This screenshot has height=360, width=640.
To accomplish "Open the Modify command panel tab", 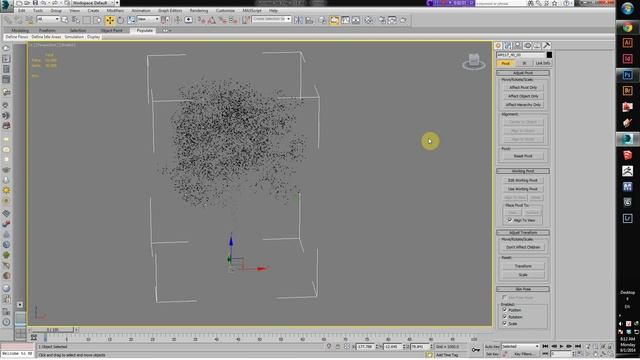I will click(x=508, y=46).
